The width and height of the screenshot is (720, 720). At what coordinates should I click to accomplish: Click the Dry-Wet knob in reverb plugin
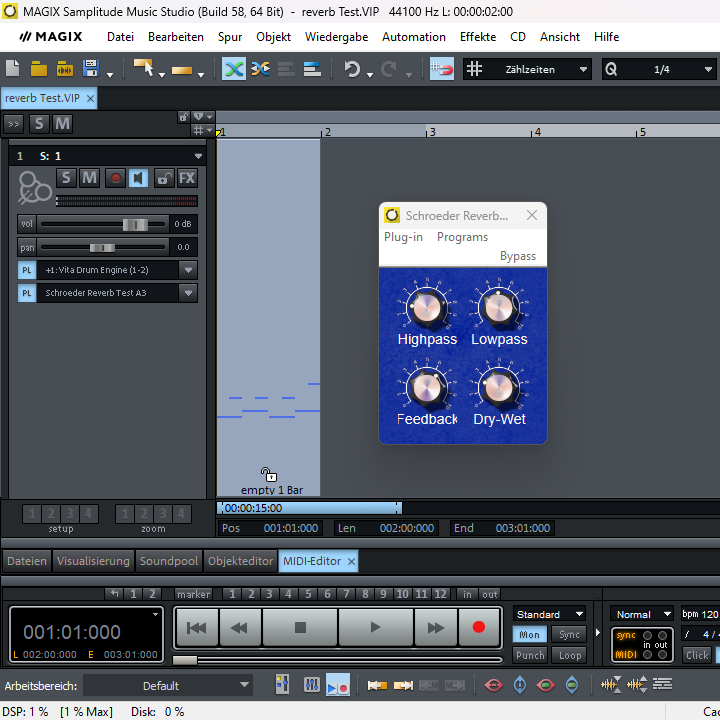pyautogui.click(x=499, y=388)
